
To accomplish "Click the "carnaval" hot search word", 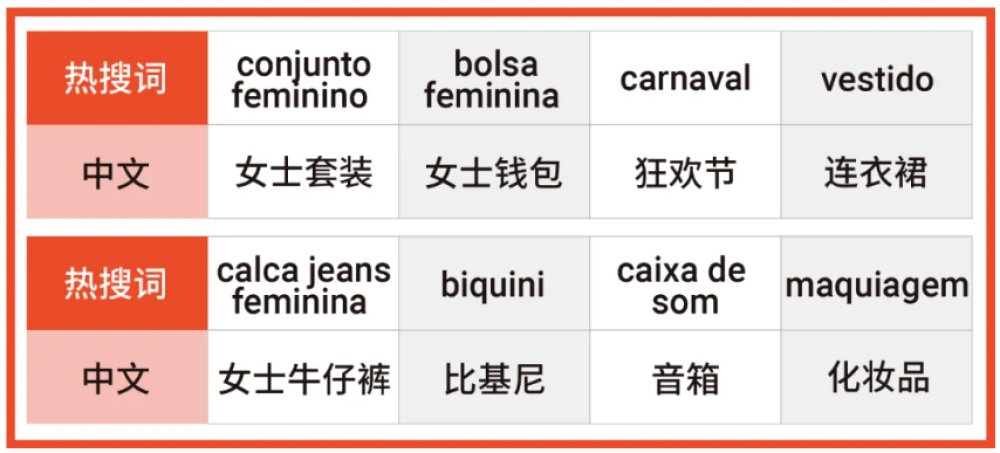I will click(x=685, y=78).
